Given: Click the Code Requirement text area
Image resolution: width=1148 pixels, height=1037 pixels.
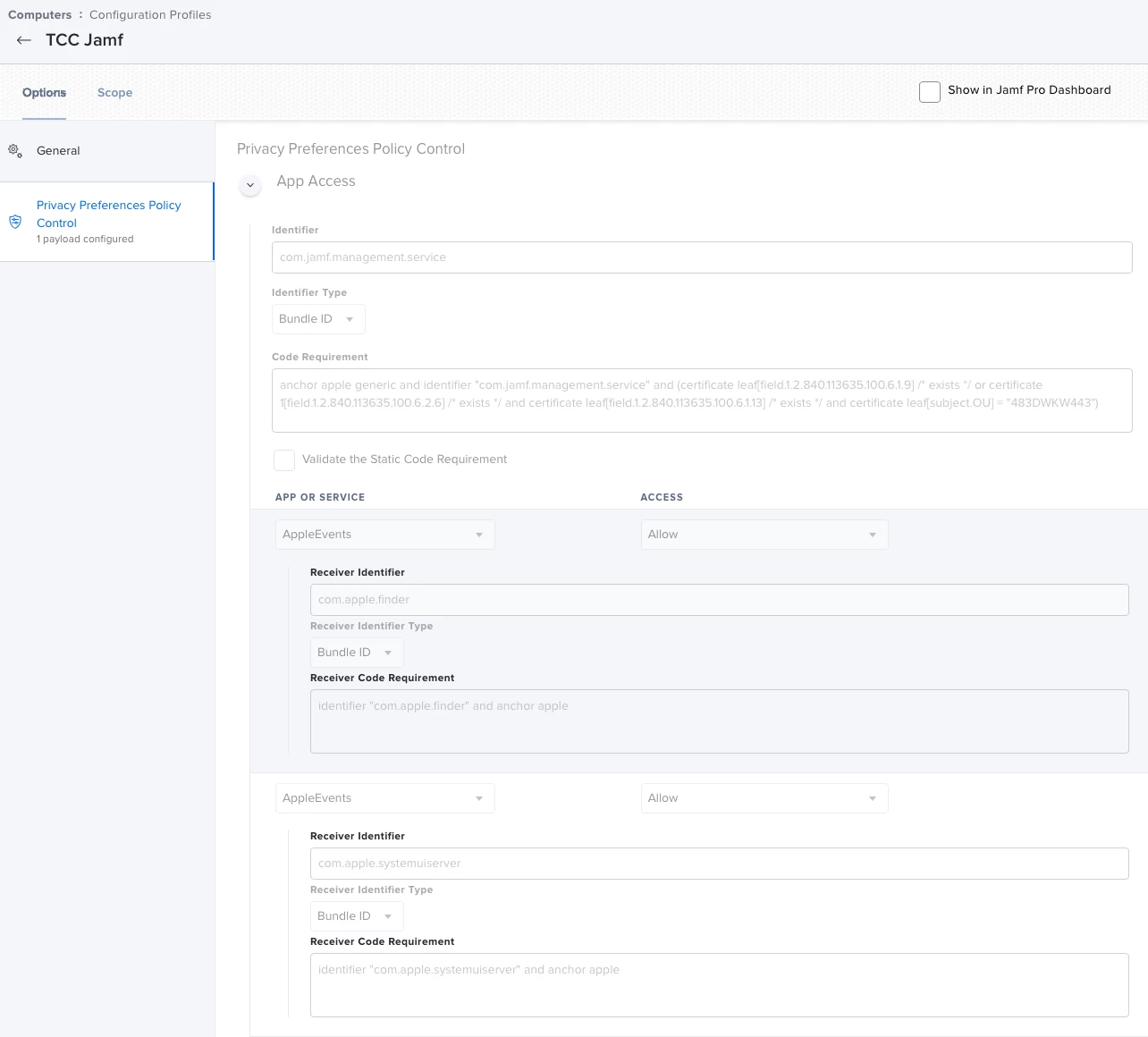Looking at the screenshot, I should (x=702, y=400).
